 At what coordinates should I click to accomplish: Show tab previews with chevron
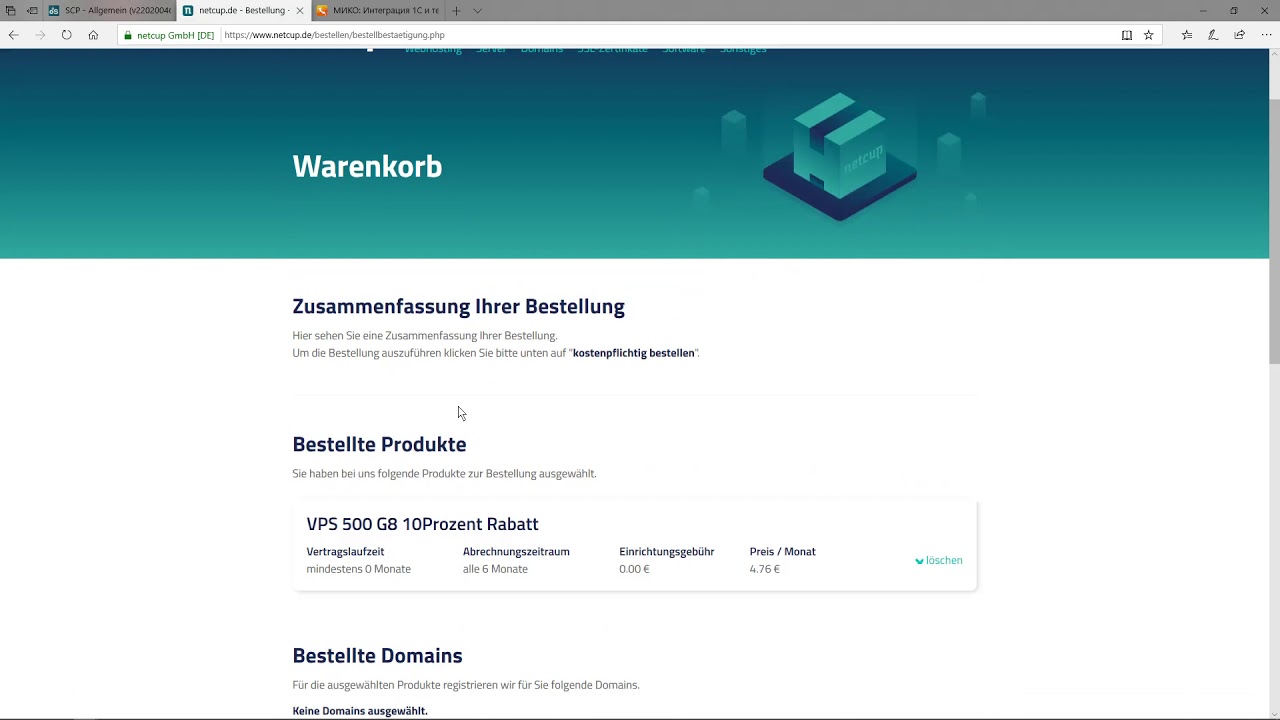coord(477,11)
